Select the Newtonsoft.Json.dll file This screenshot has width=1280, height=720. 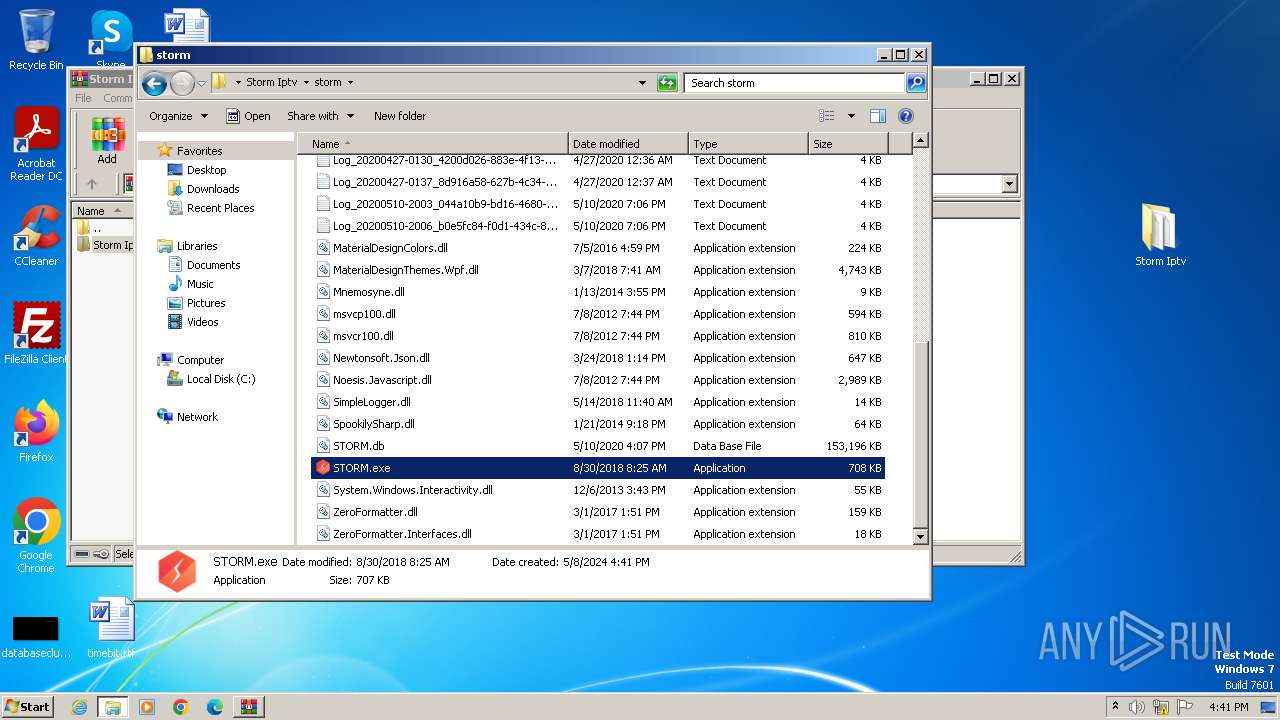coord(598,358)
